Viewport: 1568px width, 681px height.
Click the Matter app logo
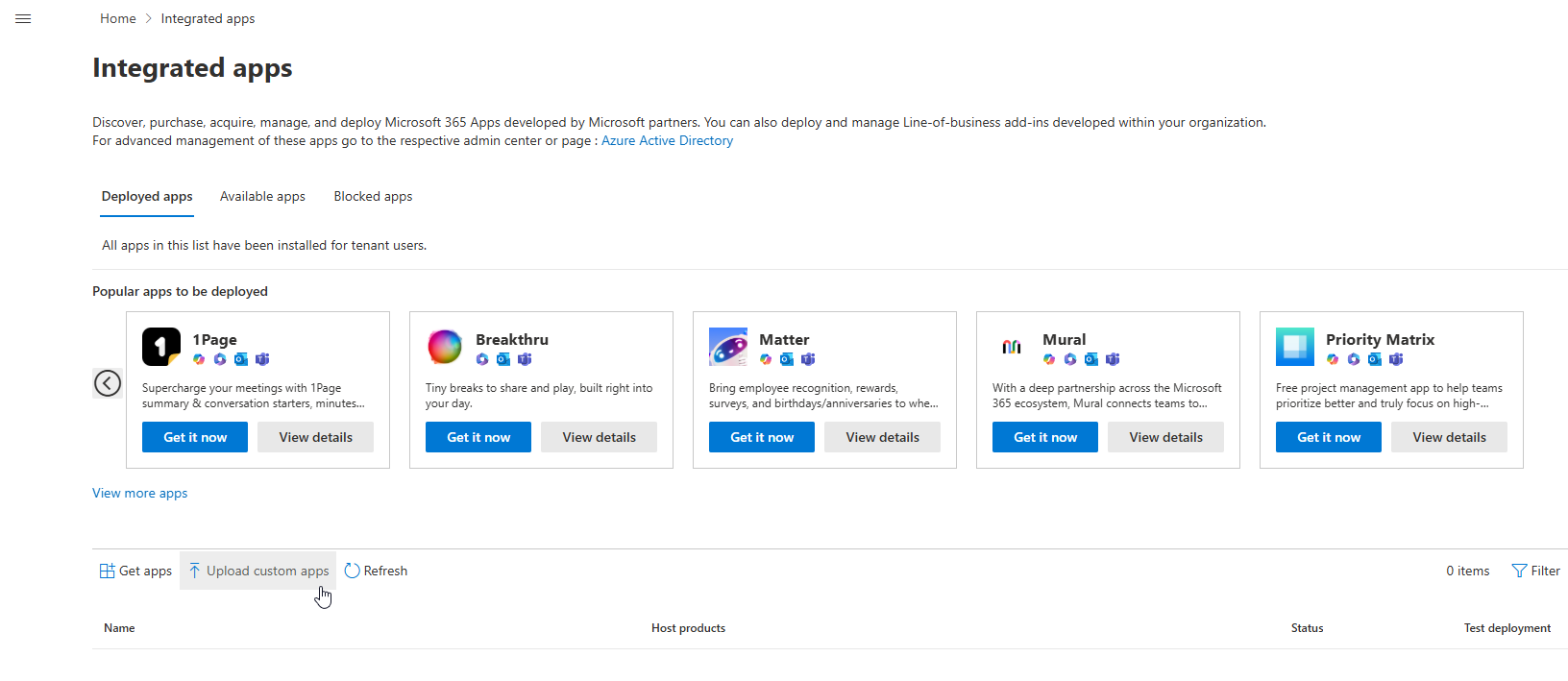(x=728, y=347)
